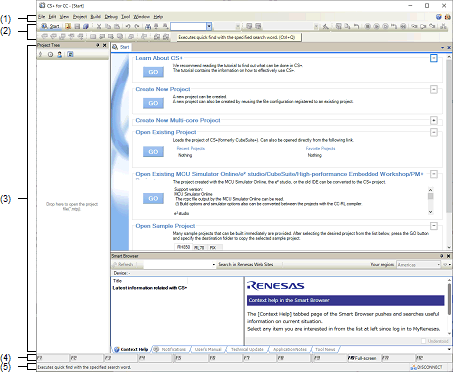Click the Start page vertical scrollbar

(449, 152)
